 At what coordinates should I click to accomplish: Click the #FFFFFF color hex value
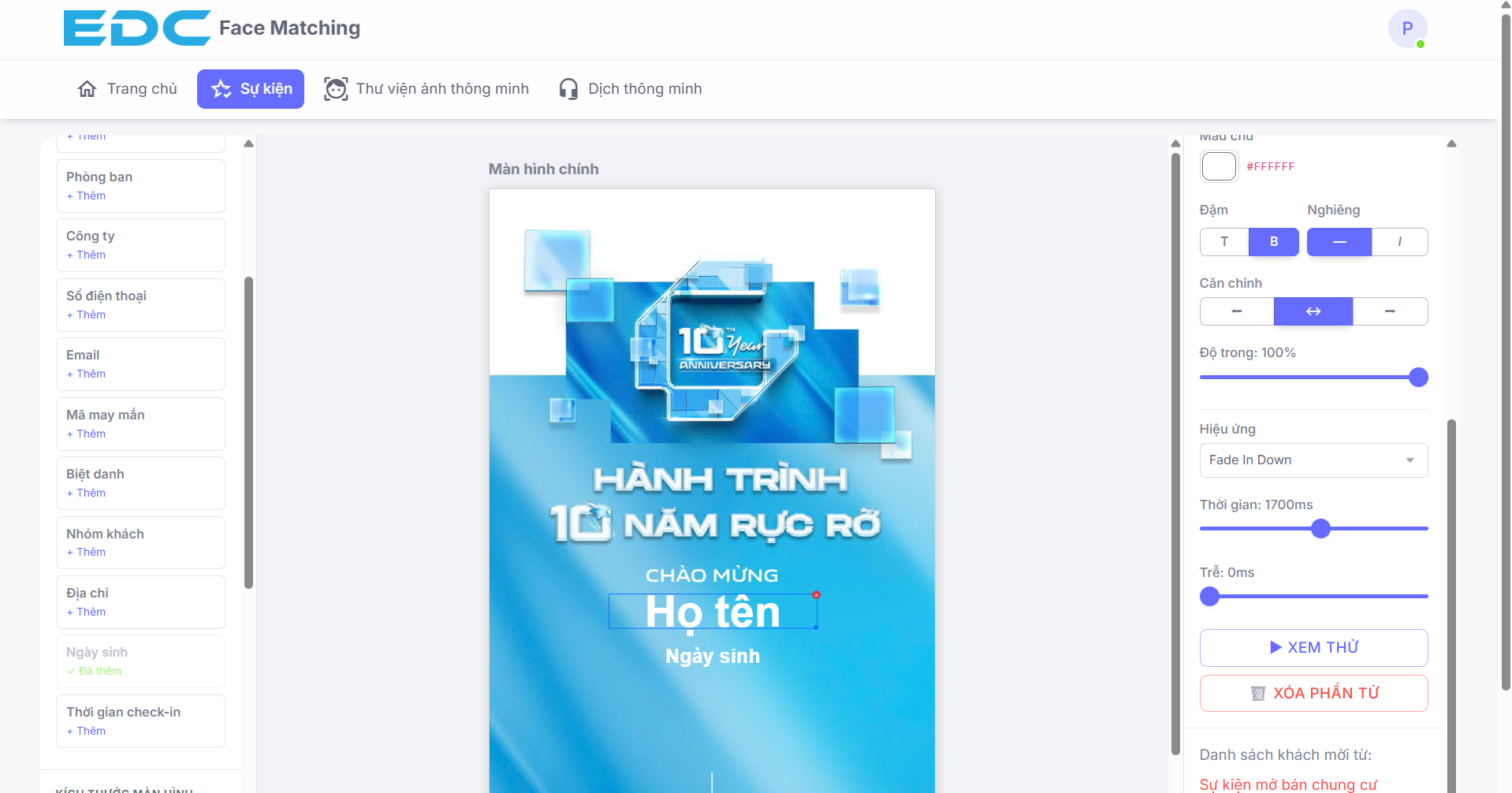coord(1271,167)
